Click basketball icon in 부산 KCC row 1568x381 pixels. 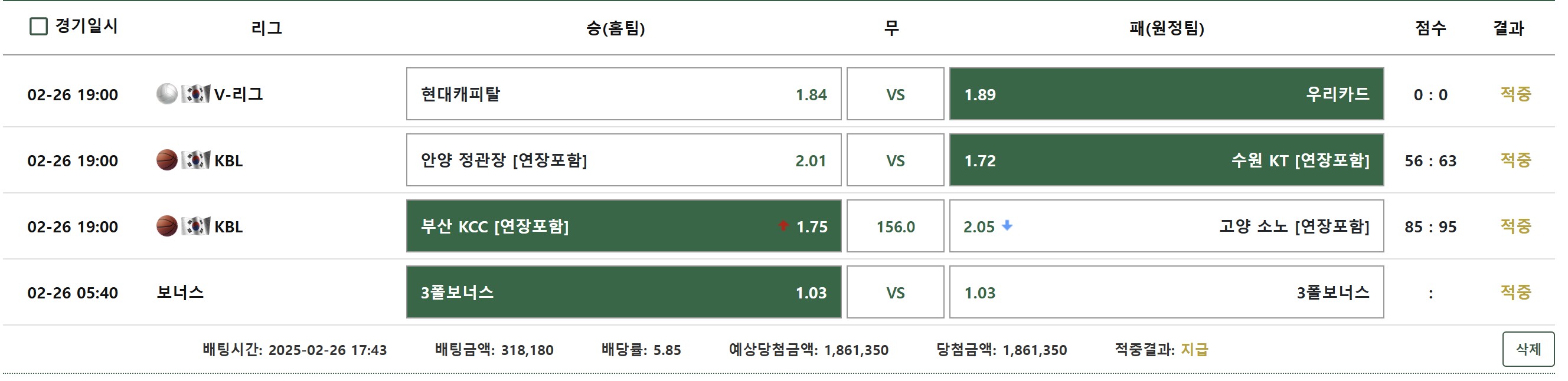[166, 226]
